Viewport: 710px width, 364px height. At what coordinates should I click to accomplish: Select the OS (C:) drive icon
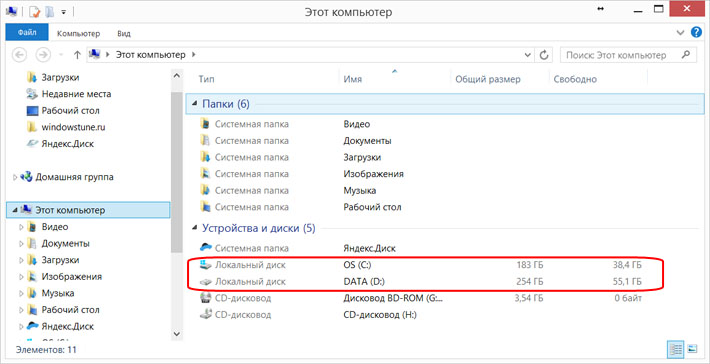[206, 265]
